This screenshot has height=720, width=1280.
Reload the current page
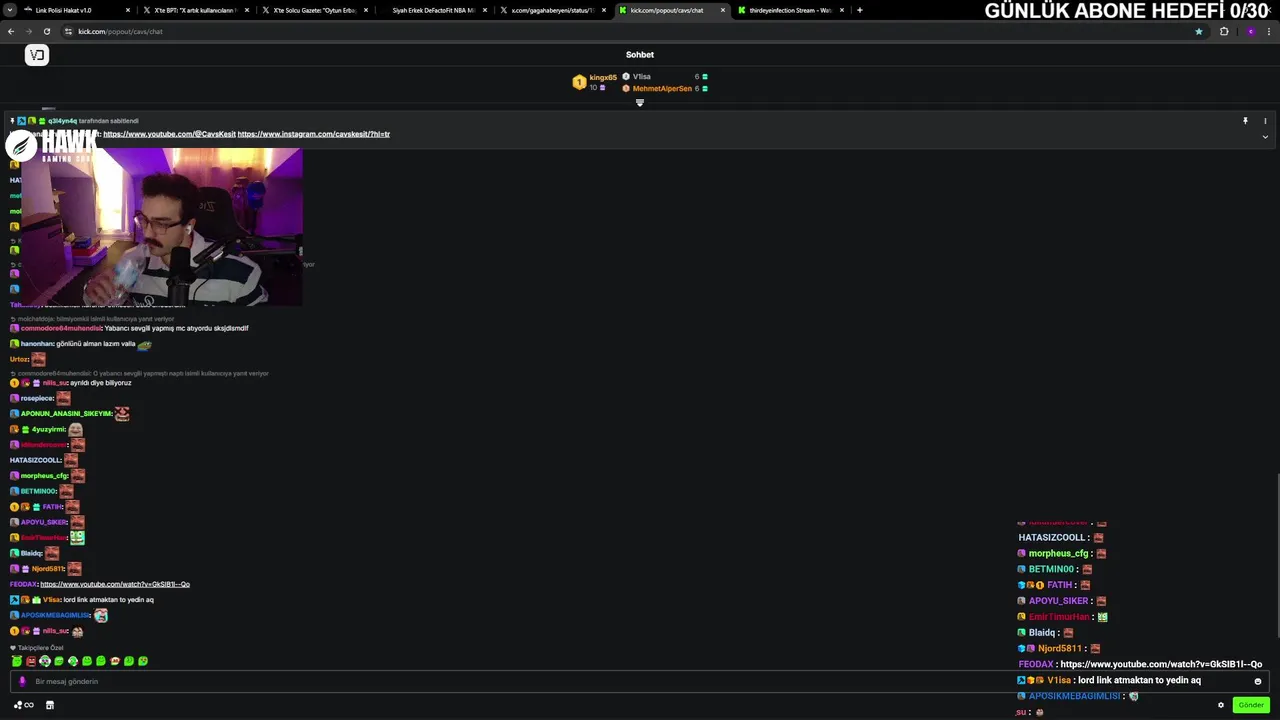(46, 31)
